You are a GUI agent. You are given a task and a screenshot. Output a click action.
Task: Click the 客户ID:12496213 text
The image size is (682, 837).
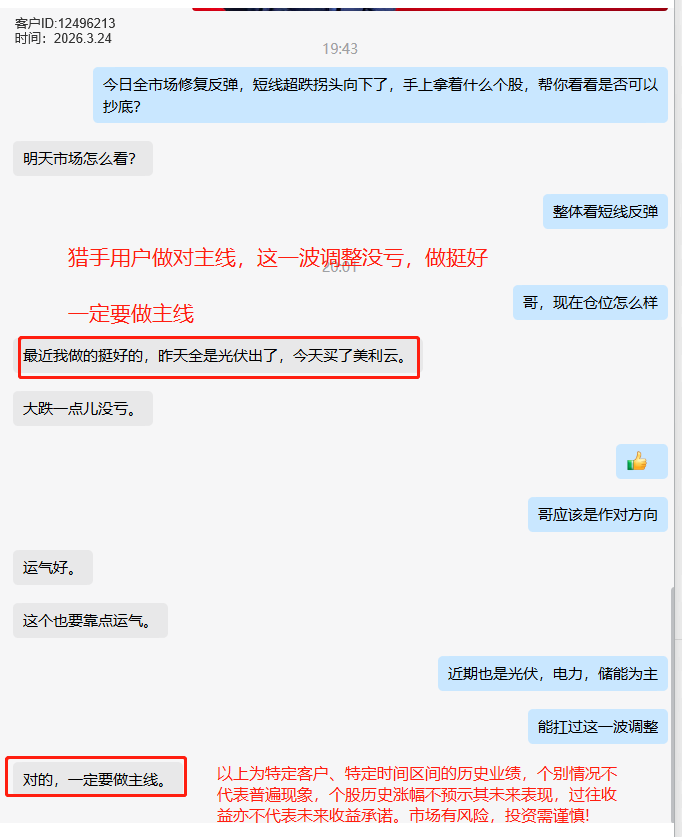pyautogui.click(x=65, y=23)
